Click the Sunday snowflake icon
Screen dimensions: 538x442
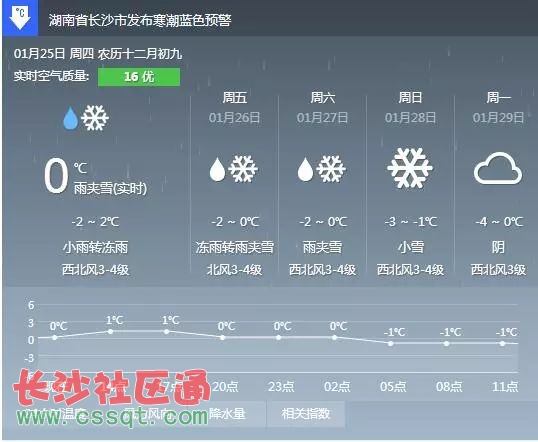[x=410, y=168]
